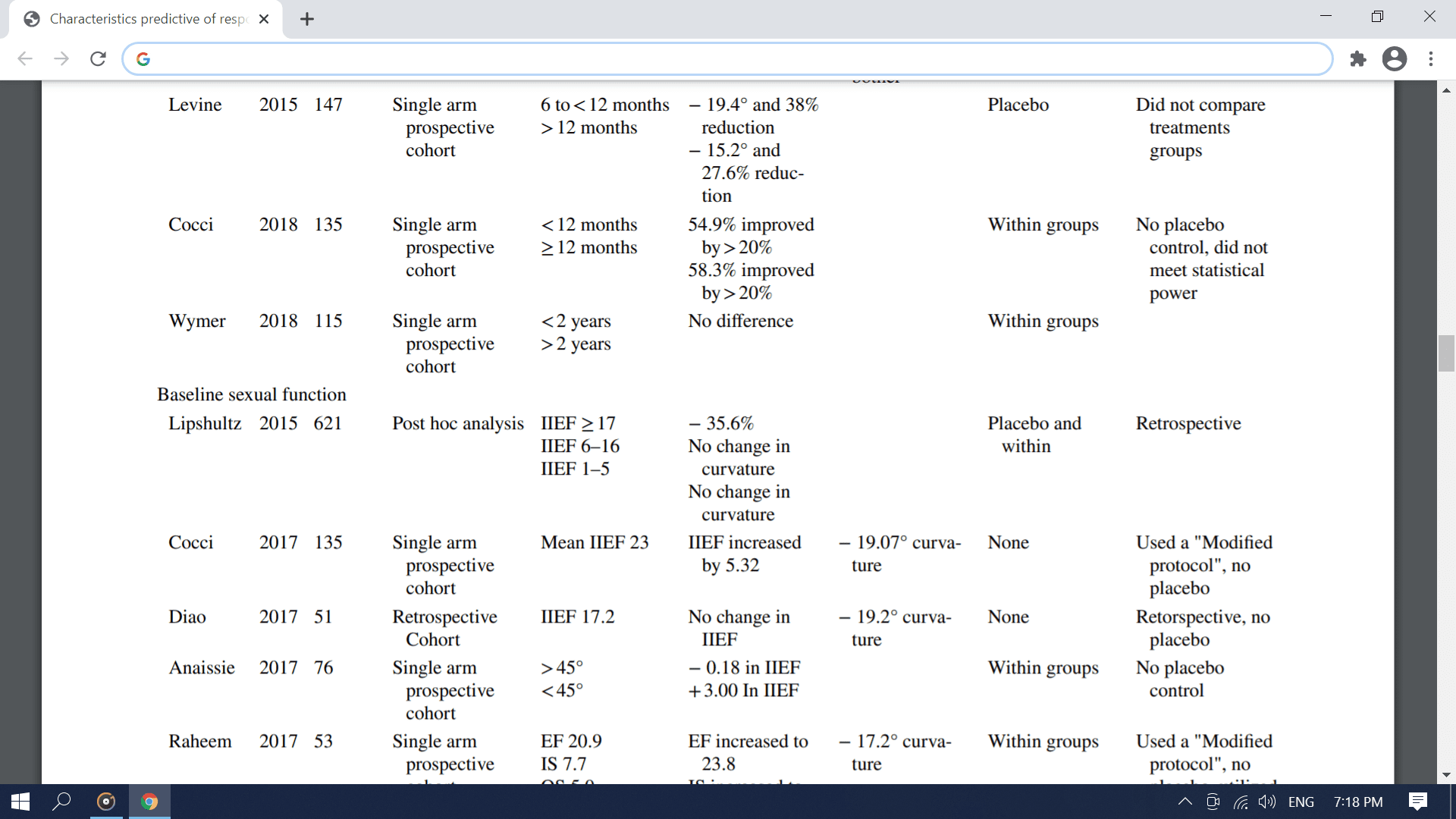Click '54.9% improved by > 20%' text
Viewport: 1456px width, 819px height.
point(751,237)
